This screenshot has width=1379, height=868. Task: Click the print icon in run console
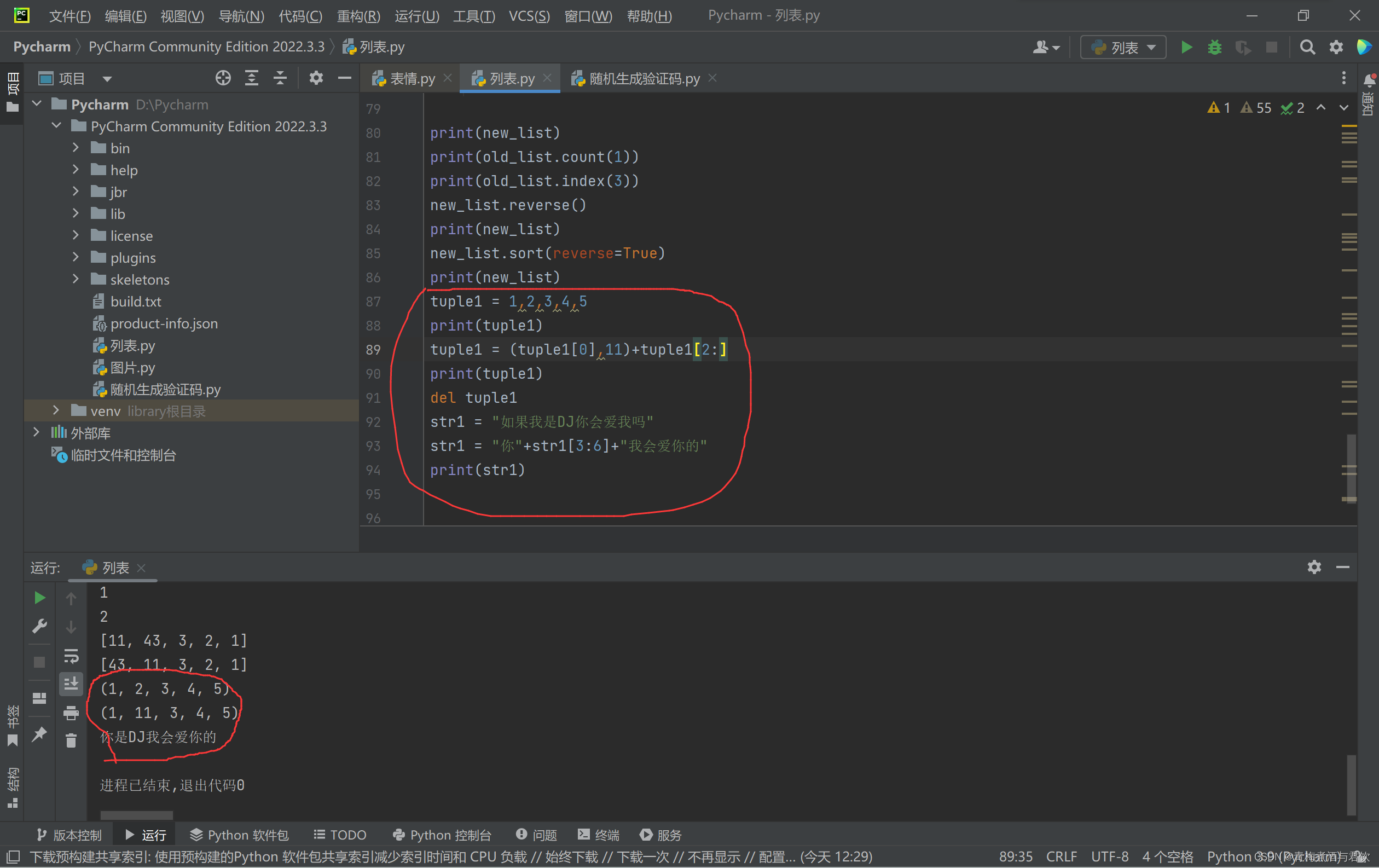tap(71, 713)
